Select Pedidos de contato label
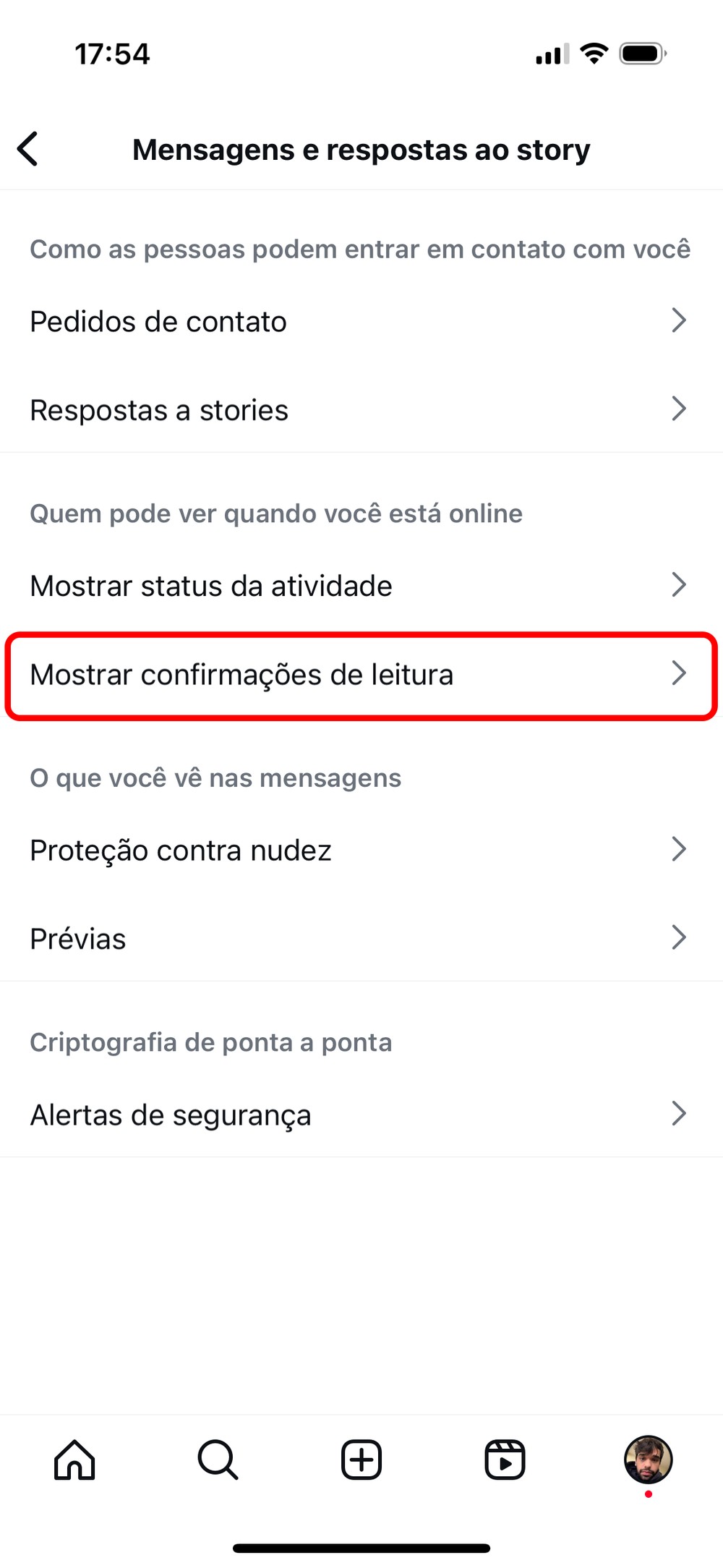This screenshot has height=1568, width=723. (x=158, y=322)
